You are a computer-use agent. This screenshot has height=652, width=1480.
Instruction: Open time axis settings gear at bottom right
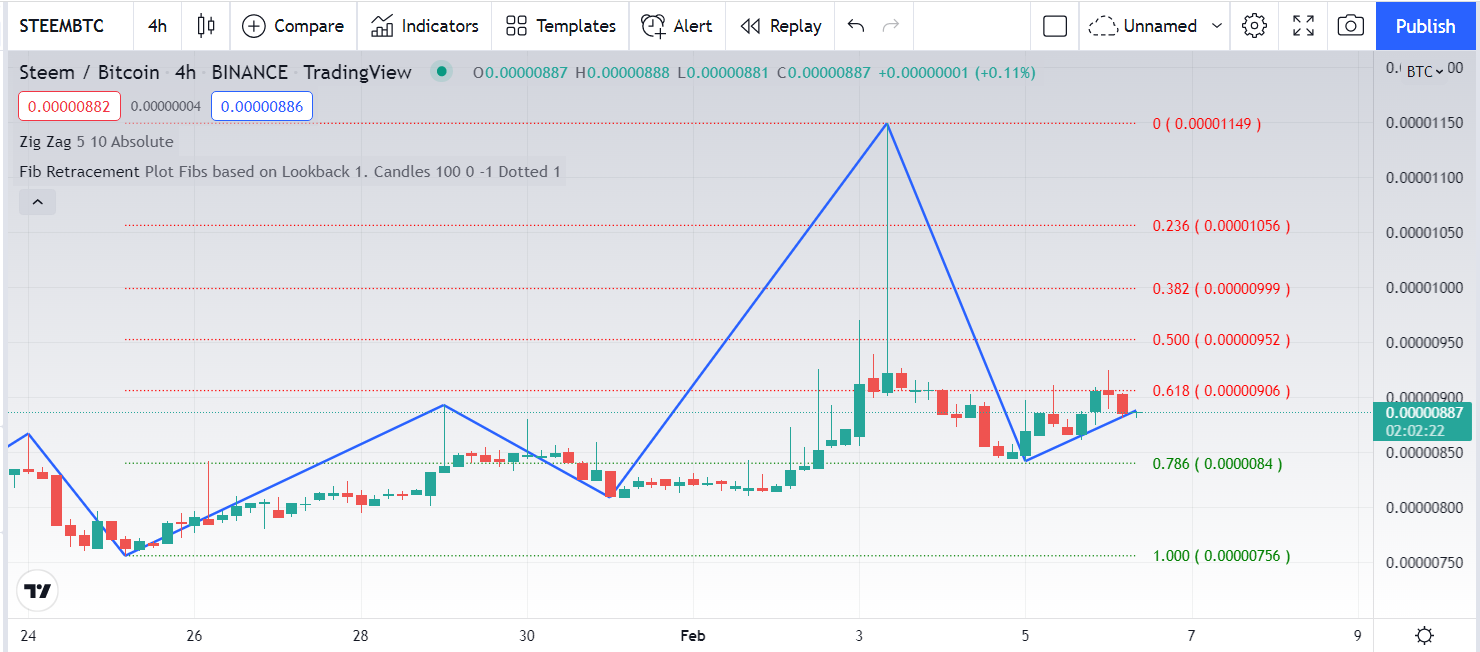[1425, 635]
